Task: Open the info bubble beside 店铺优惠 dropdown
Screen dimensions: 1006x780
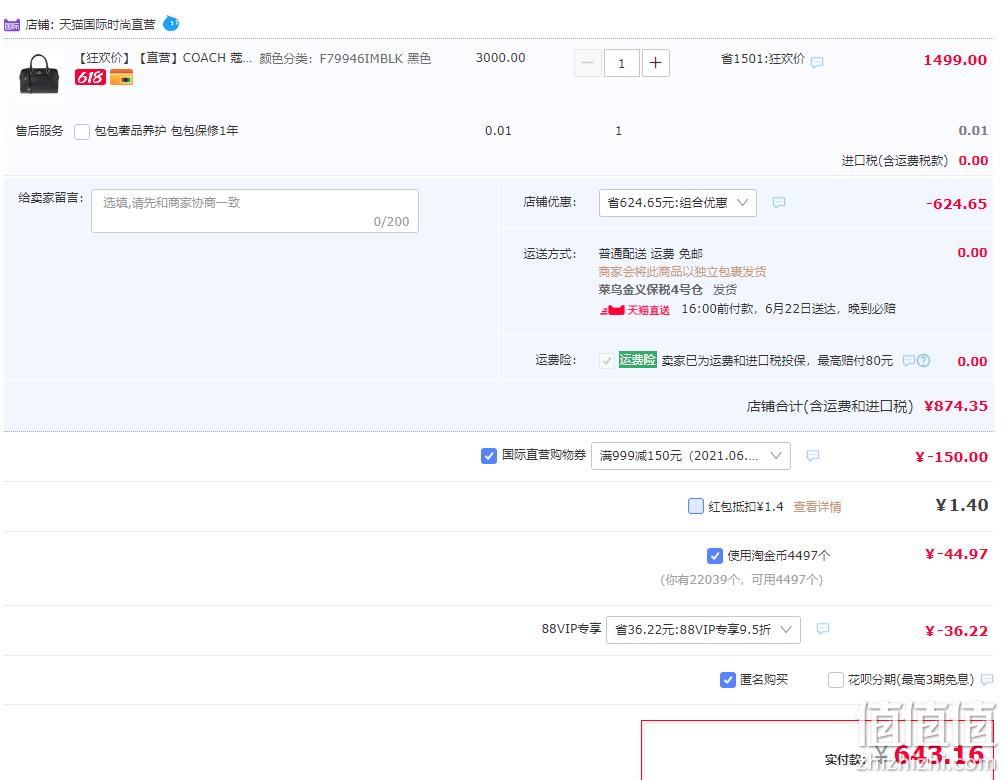Action: point(779,203)
